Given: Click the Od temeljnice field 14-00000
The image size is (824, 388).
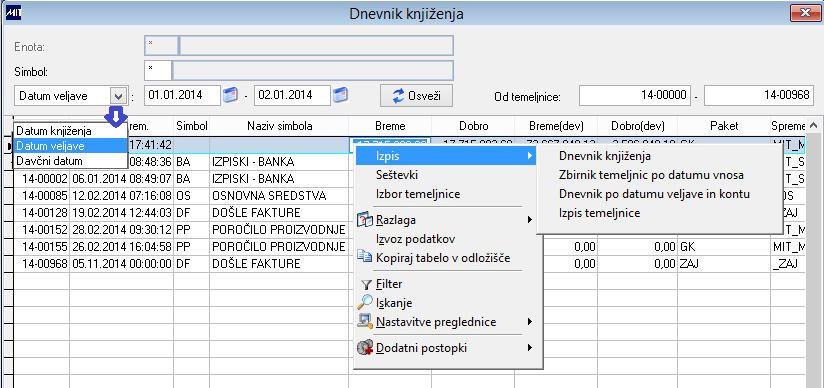Looking at the screenshot, I should coord(634,95).
